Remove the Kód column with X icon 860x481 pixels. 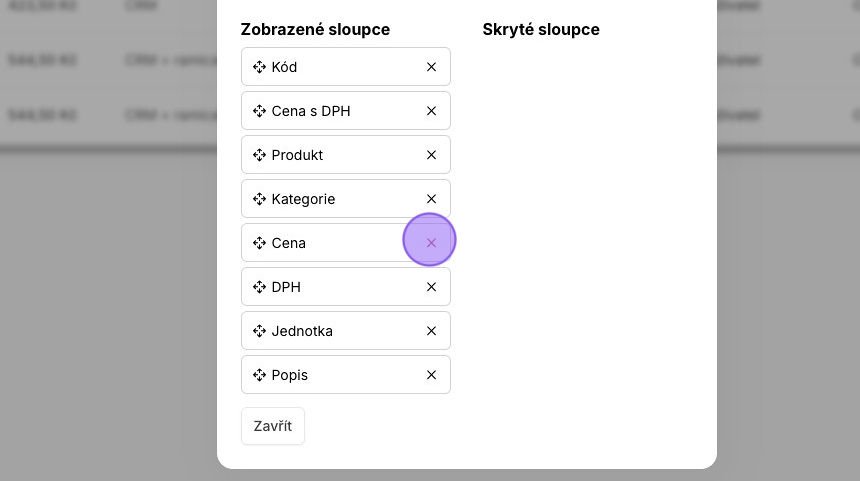click(x=431, y=67)
